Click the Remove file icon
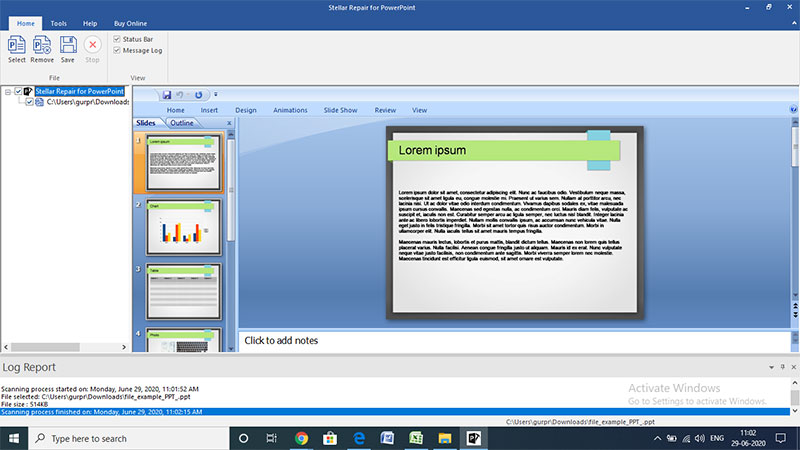Viewport: 800px width, 450px height. pos(42,45)
